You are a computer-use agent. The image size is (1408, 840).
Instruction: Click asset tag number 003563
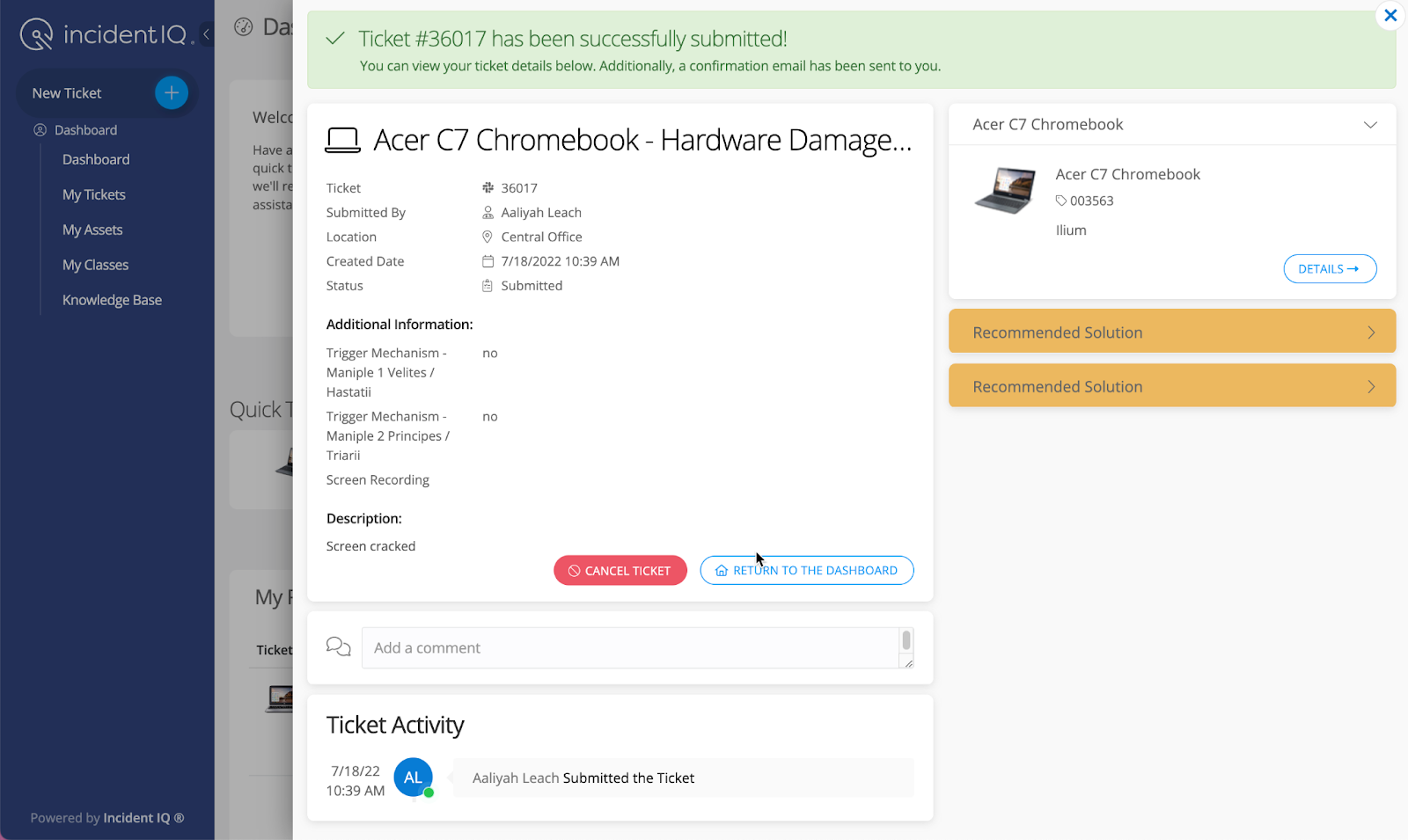(1091, 201)
